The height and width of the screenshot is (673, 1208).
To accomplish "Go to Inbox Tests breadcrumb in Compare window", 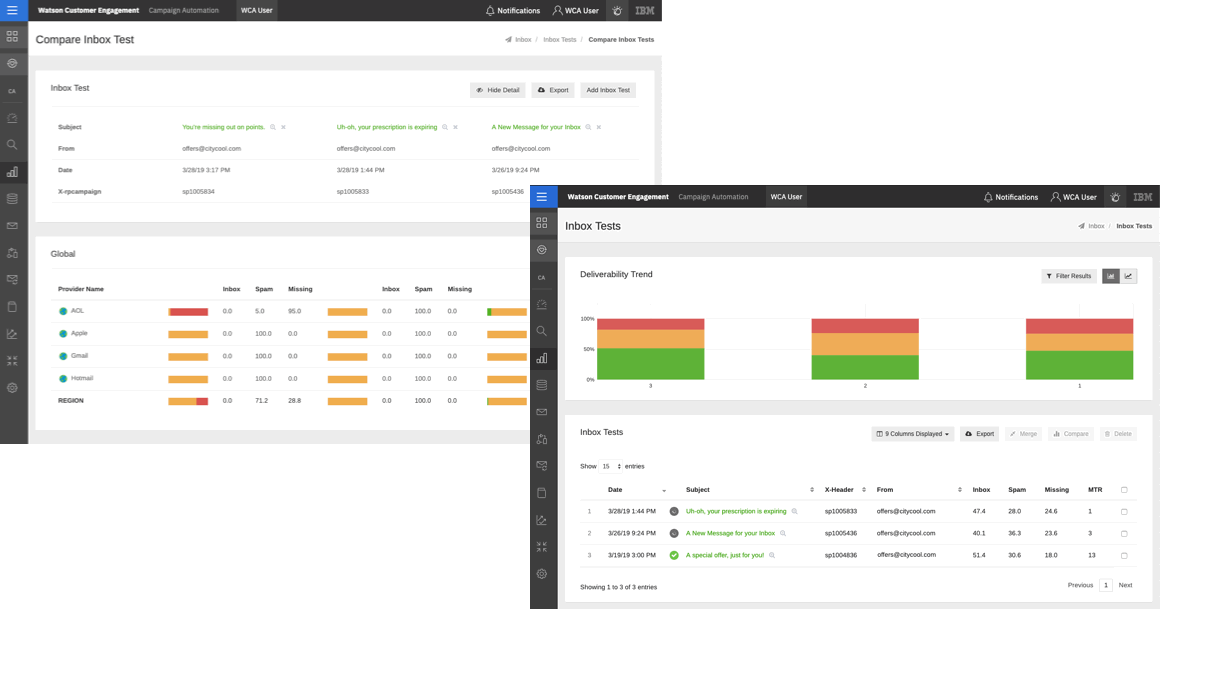I will [x=560, y=40].
